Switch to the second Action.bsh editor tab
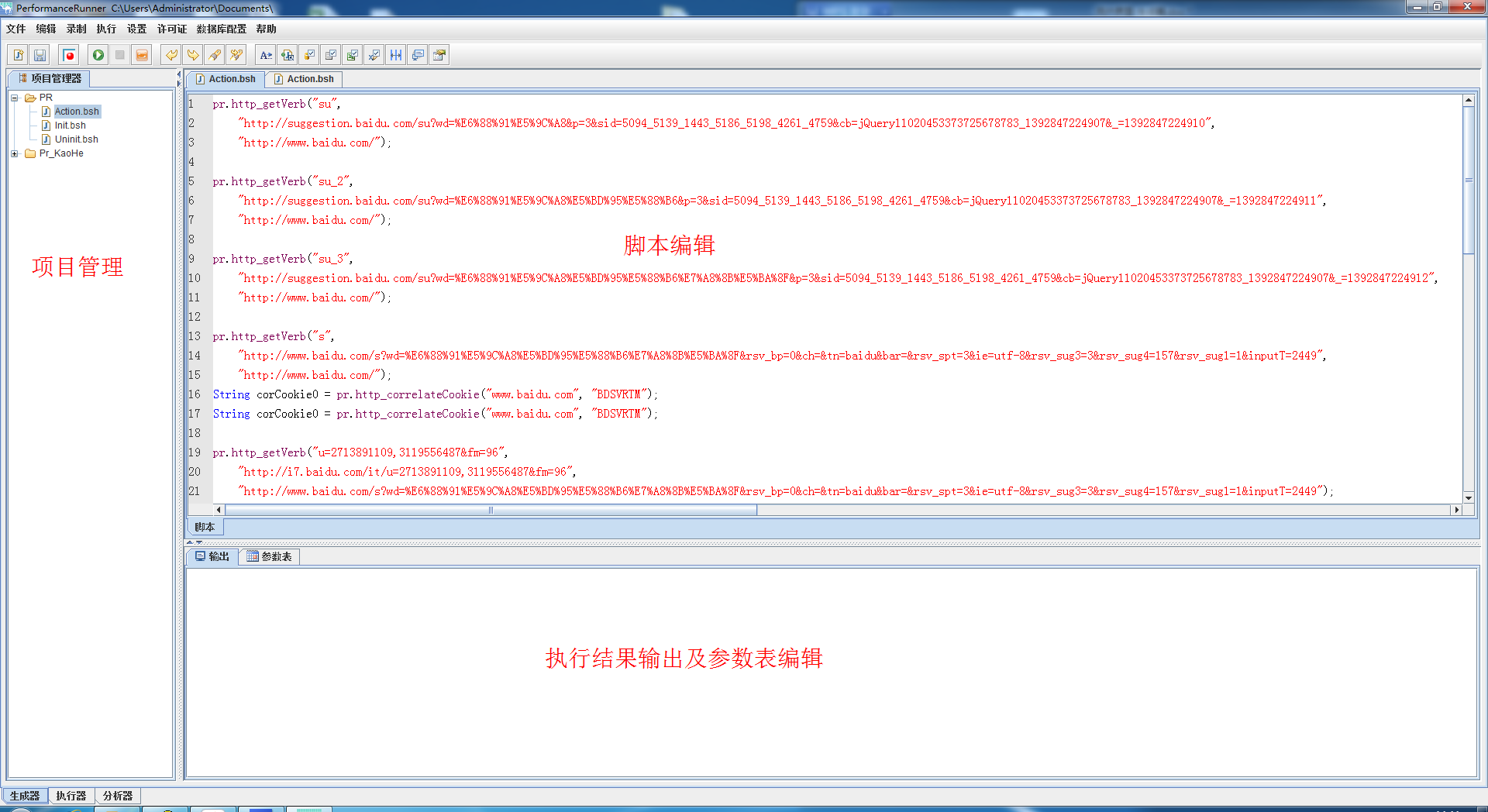Viewport: 1488px width, 812px height. point(304,79)
